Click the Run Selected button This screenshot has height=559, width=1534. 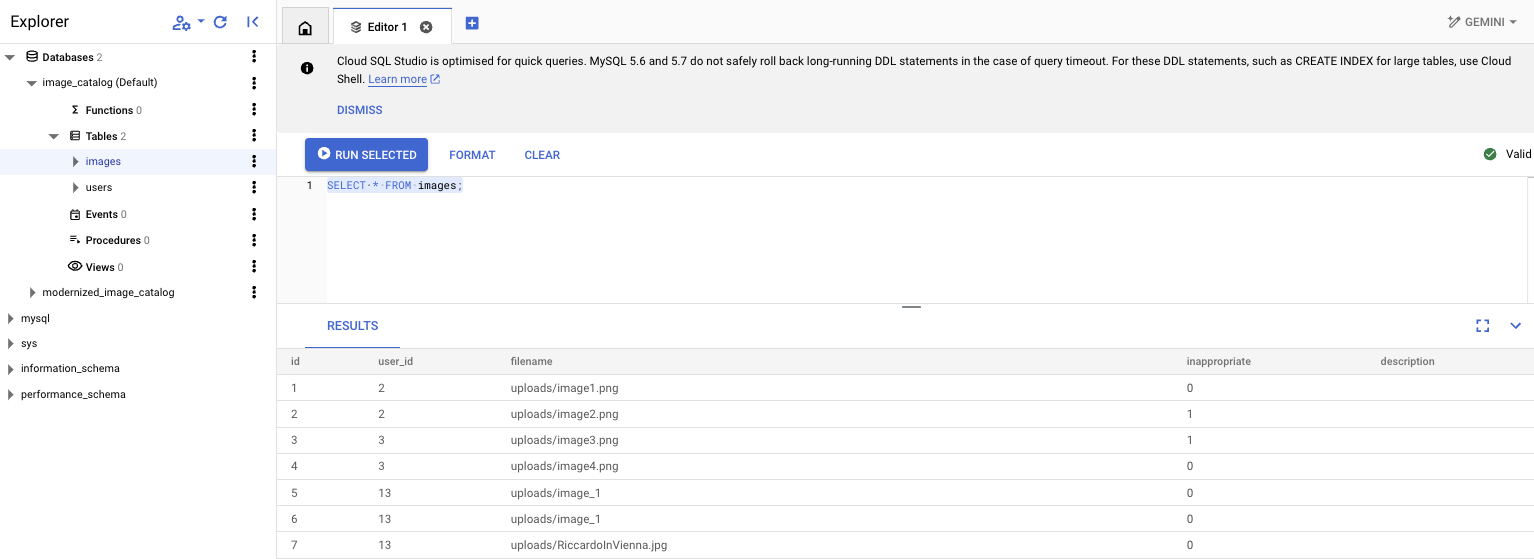pos(366,155)
